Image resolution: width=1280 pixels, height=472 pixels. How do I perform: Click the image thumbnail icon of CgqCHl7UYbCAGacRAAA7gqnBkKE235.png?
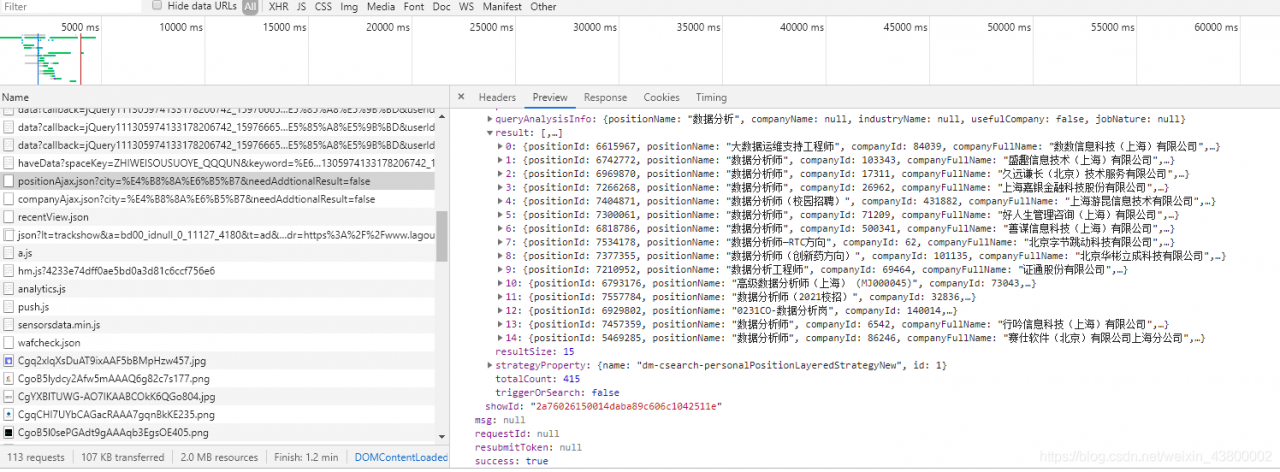pyautogui.click(x=9, y=414)
